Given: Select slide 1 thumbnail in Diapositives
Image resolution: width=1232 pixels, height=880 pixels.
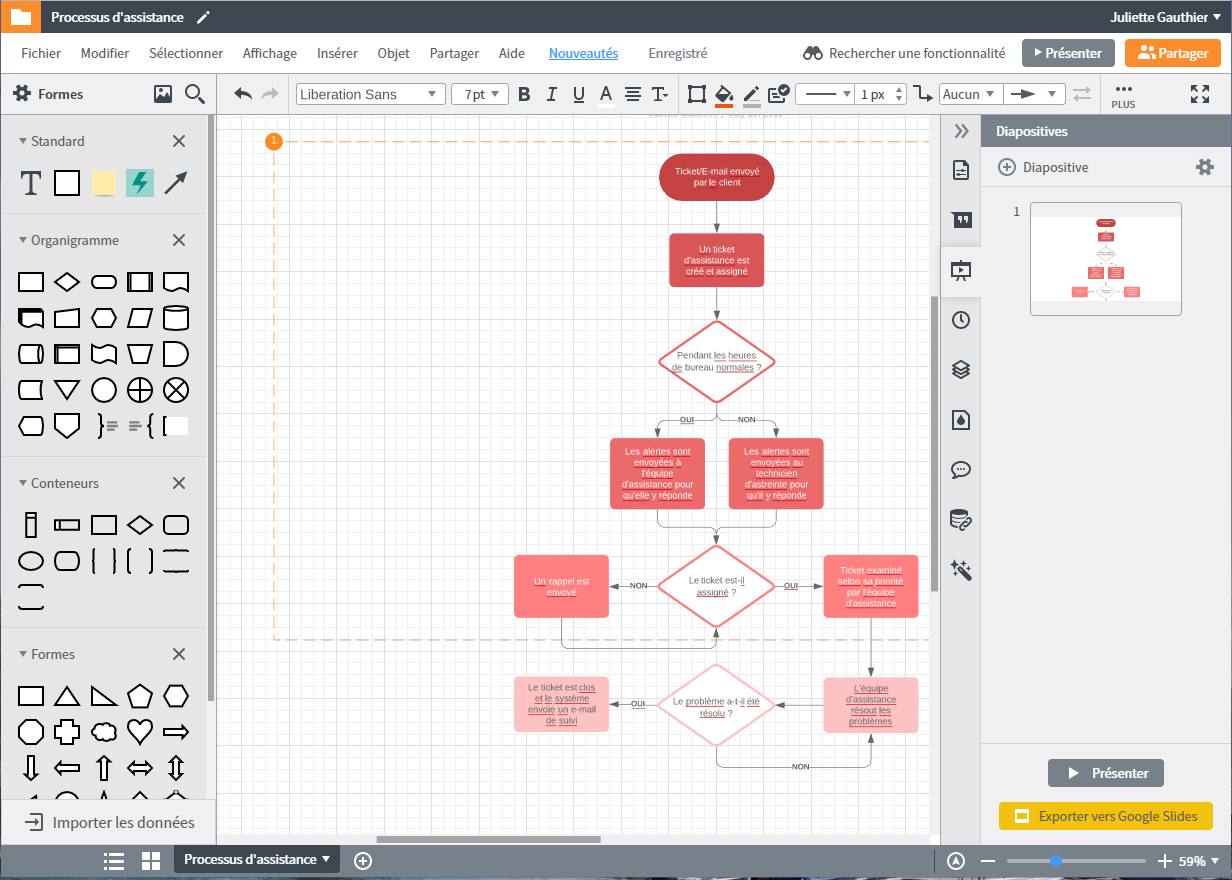Looking at the screenshot, I should click(x=1105, y=258).
